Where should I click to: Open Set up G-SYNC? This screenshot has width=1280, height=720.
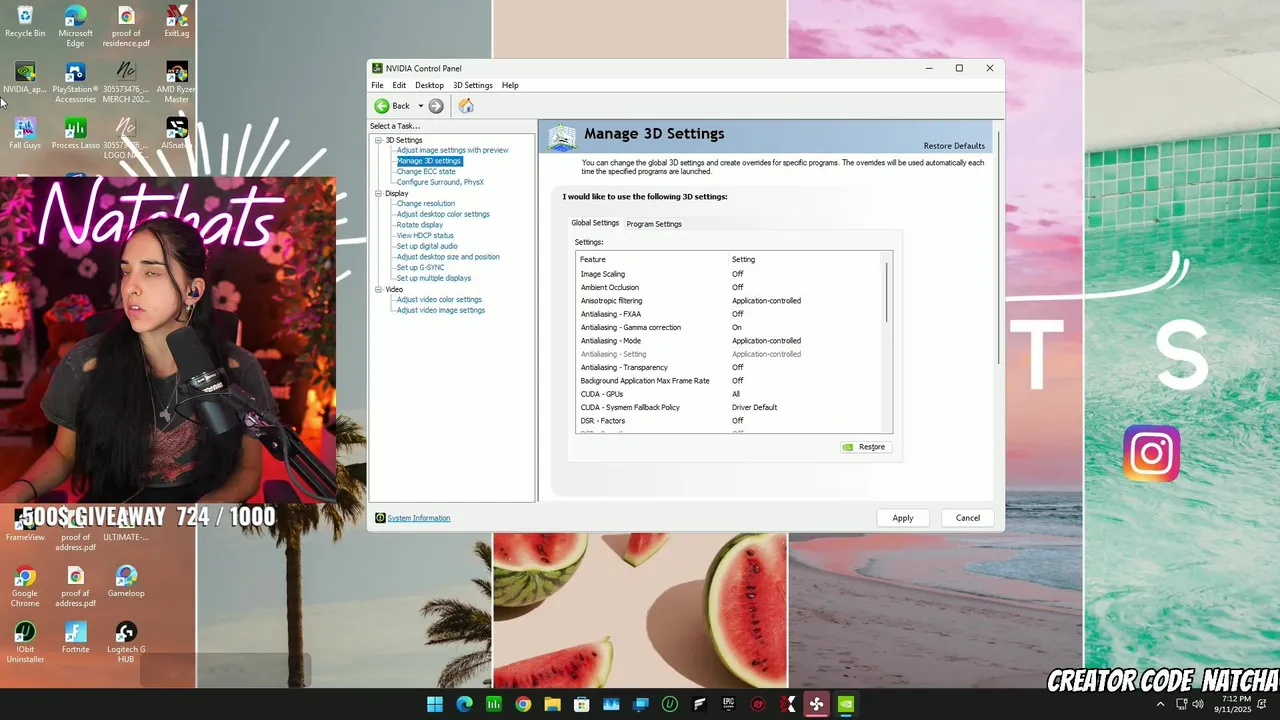[420, 268]
